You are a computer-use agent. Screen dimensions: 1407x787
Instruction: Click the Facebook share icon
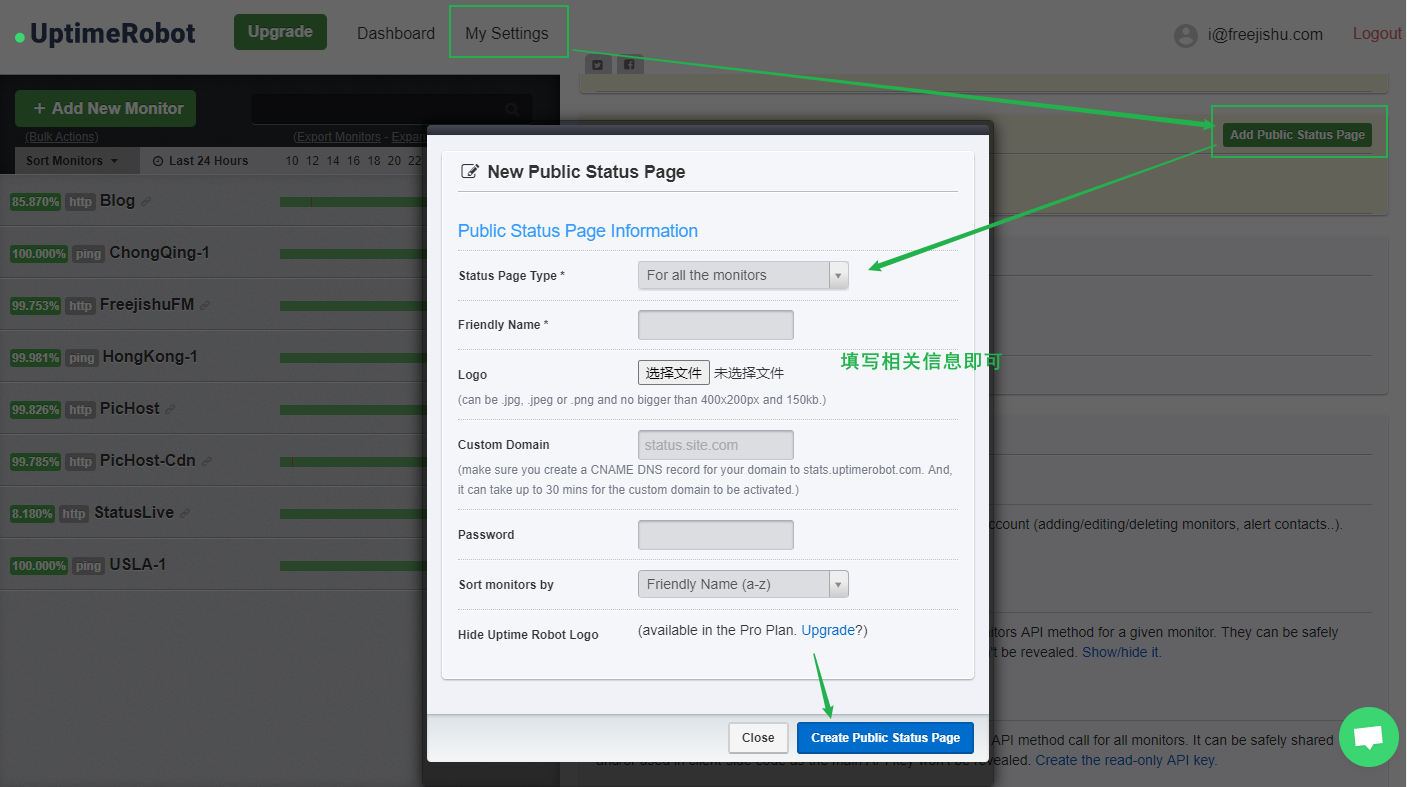[x=629, y=65]
